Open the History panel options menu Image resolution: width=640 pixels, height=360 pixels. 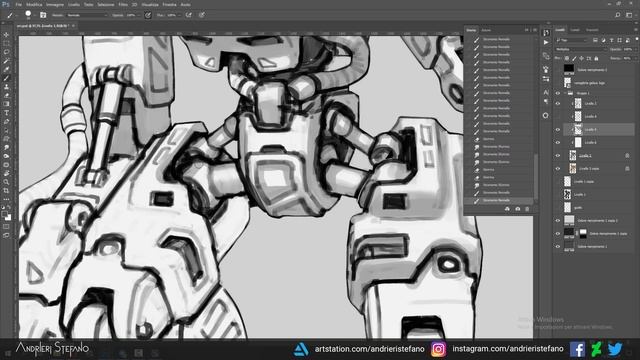535,30
